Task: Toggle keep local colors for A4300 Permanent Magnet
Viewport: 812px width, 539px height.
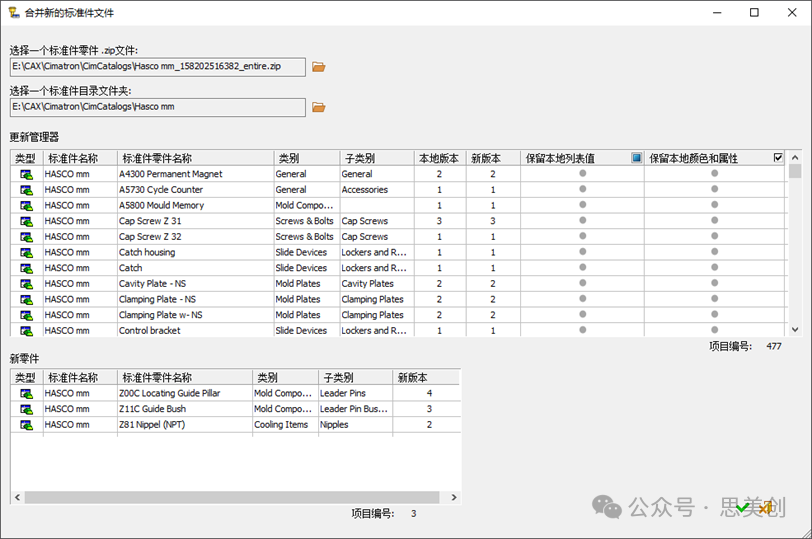Action: coord(715,173)
